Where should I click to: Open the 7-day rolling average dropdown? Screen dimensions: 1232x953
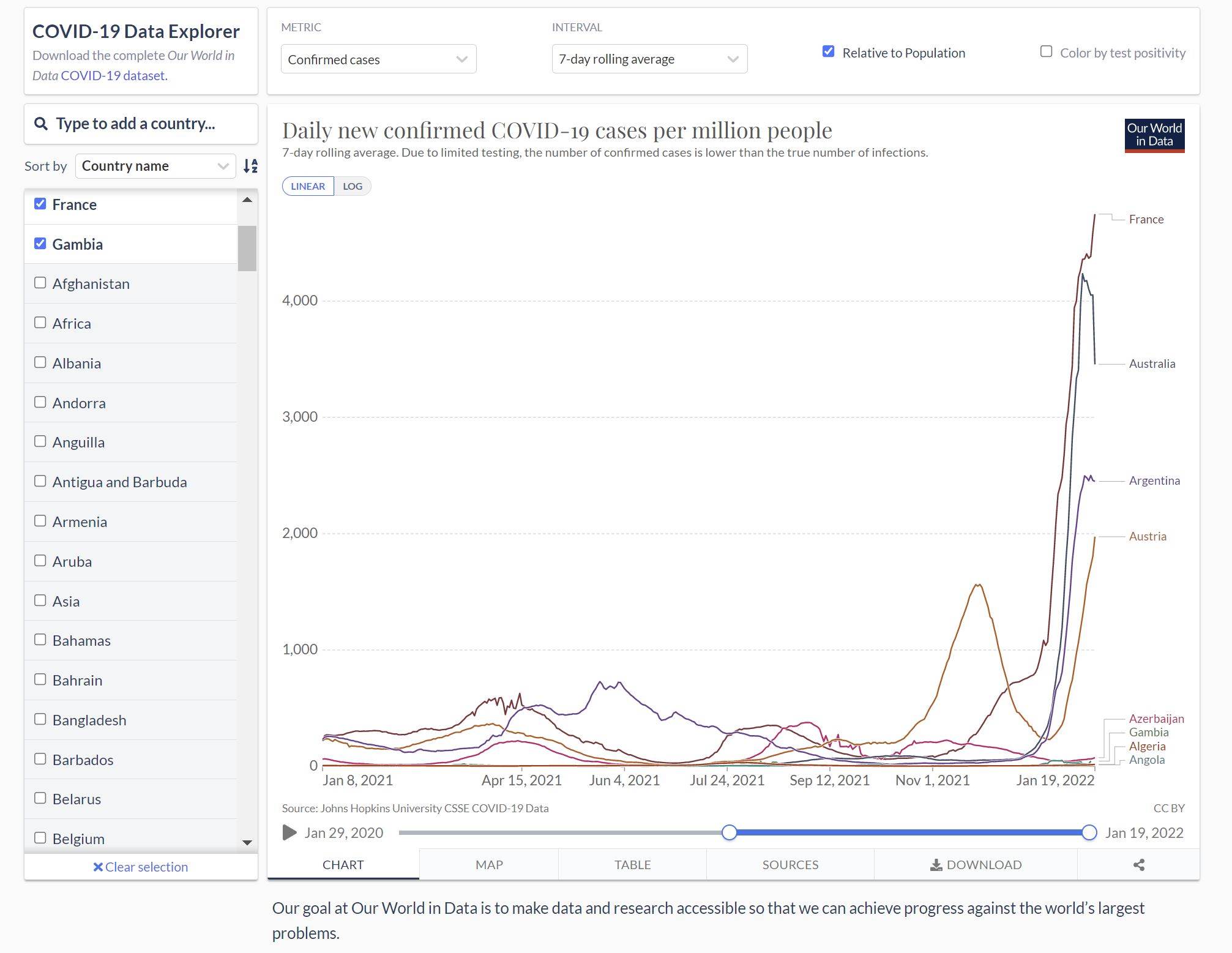click(649, 59)
